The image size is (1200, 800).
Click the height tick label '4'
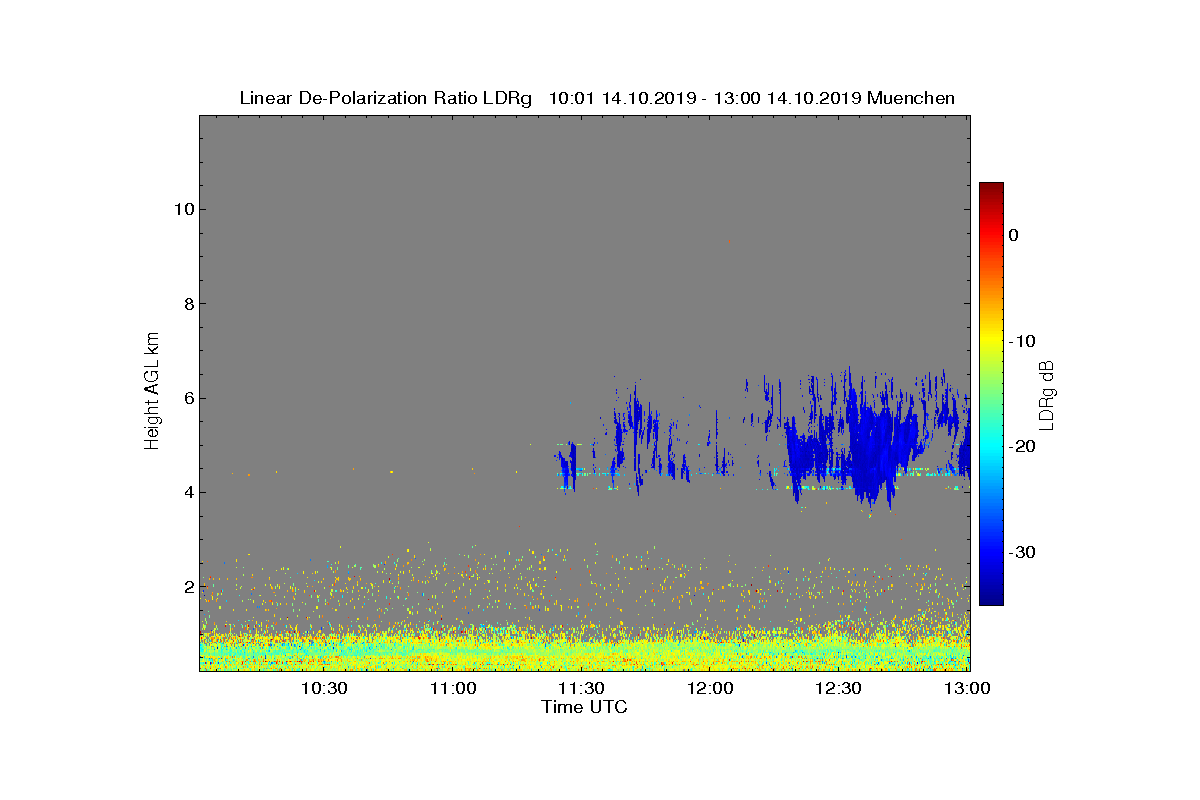[187, 492]
